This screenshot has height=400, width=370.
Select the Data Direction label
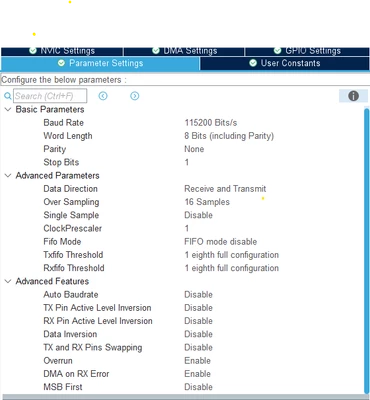click(x=70, y=189)
